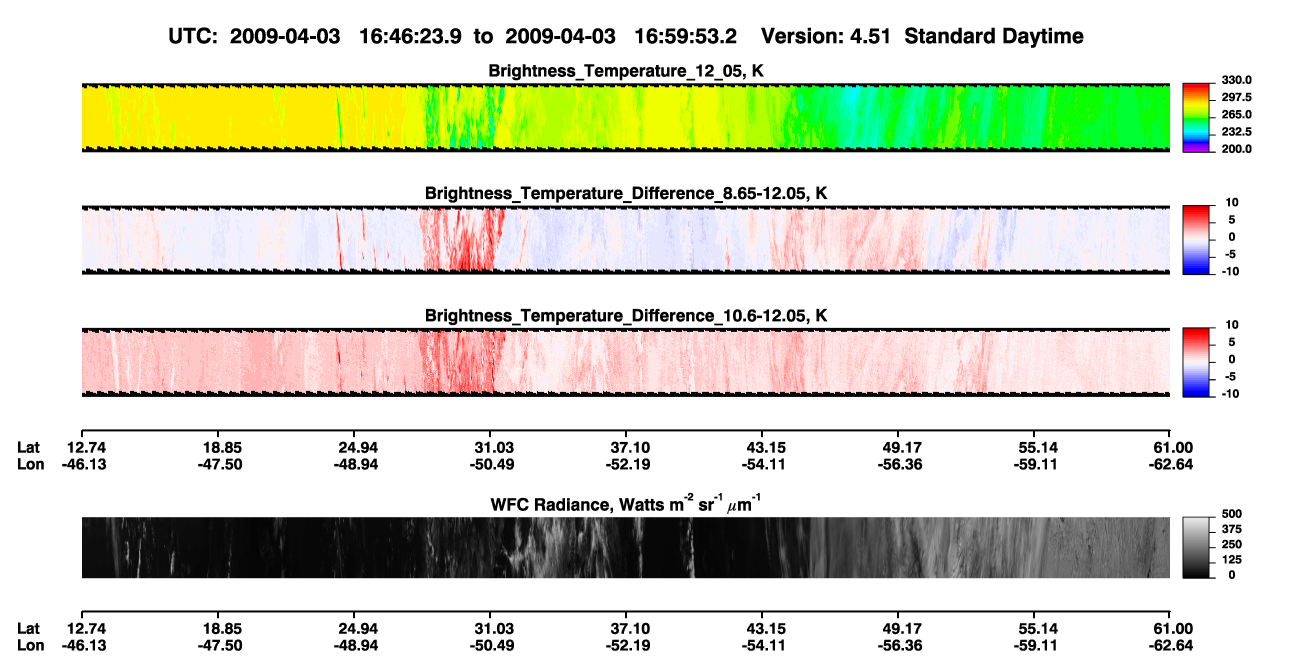Click the lower axis 61.00 latitude label

coord(1172,628)
